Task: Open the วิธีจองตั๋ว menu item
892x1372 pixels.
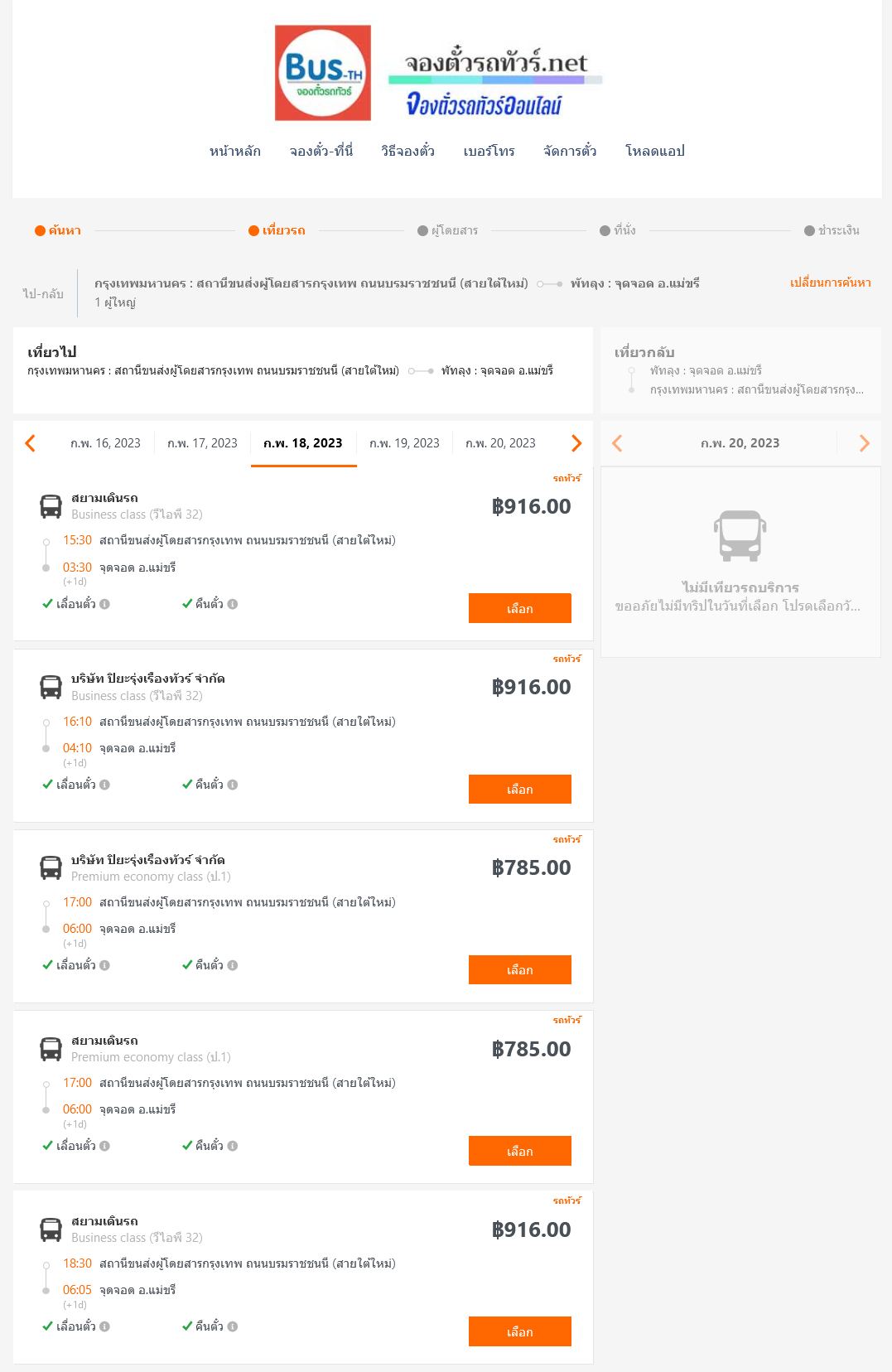Action: tap(407, 151)
